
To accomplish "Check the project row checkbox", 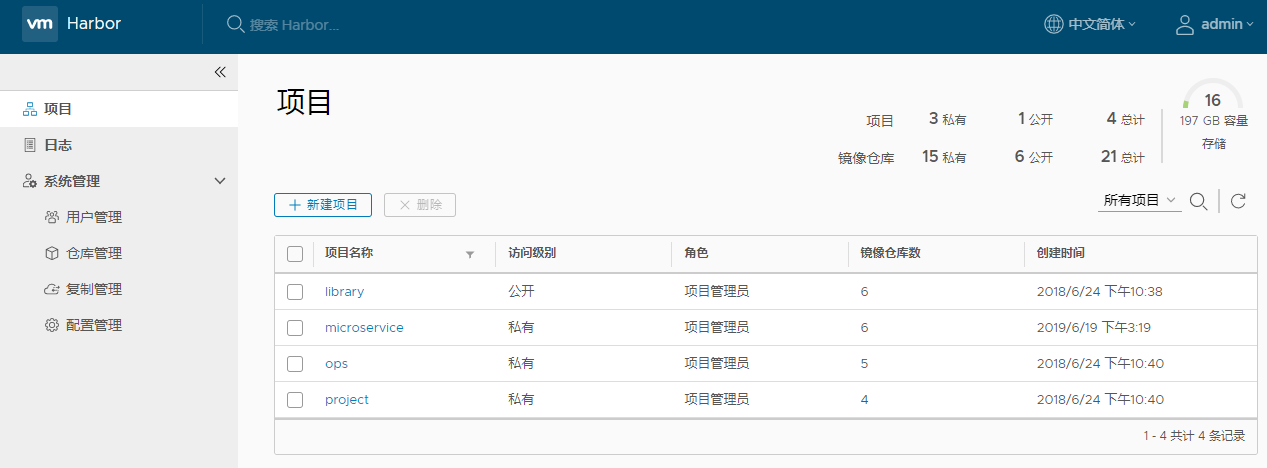I will tap(295, 400).
